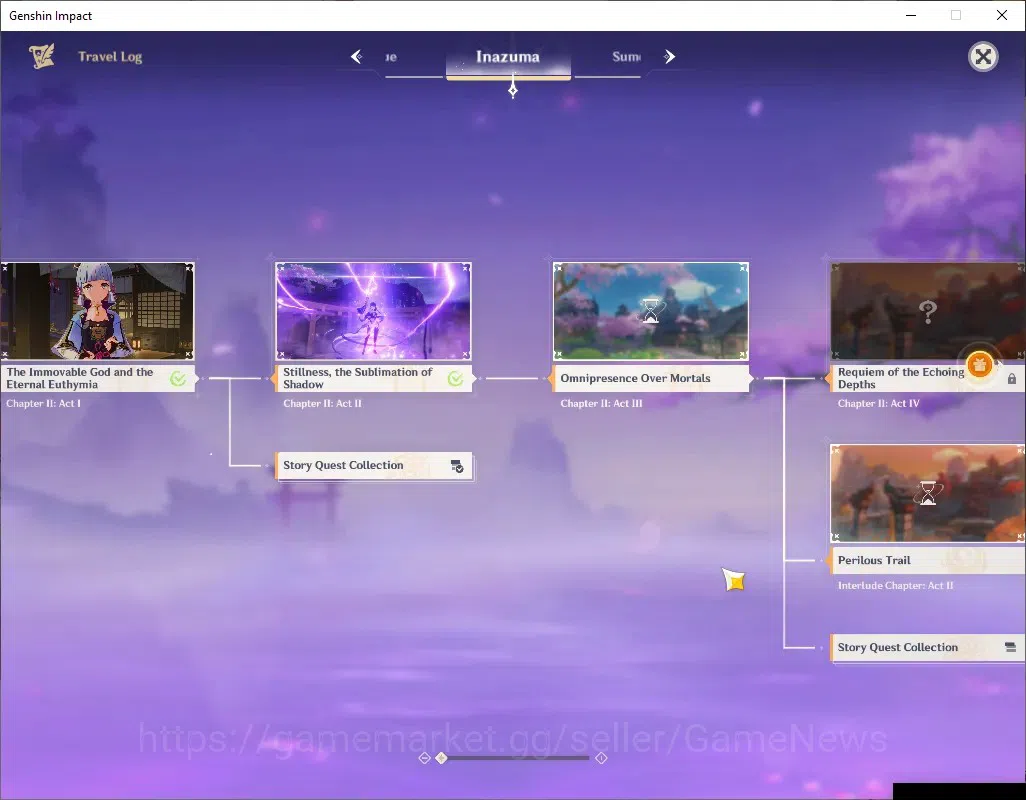Close the Travel Log with the X button

983,57
